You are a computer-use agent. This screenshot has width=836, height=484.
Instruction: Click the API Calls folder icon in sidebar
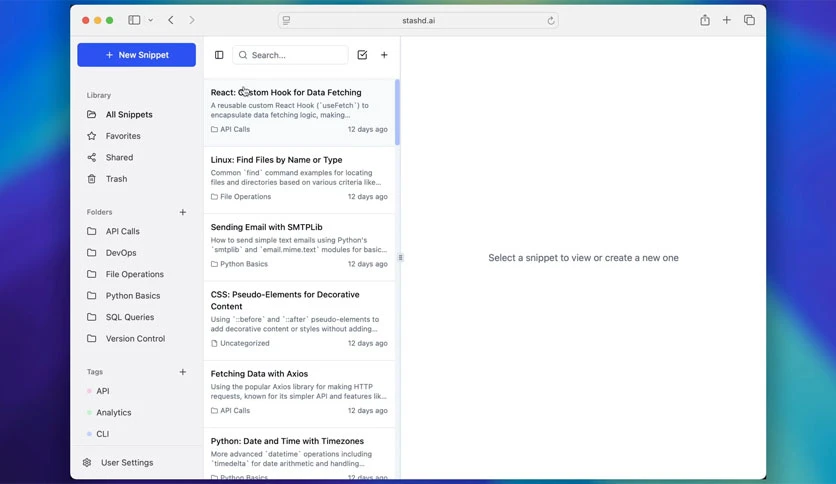pos(92,231)
